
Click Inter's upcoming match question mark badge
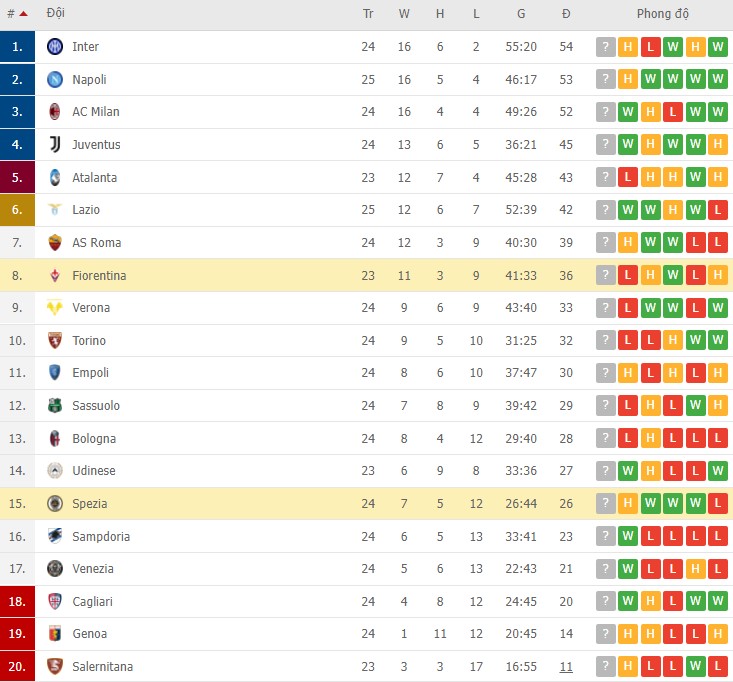[606, 47]
